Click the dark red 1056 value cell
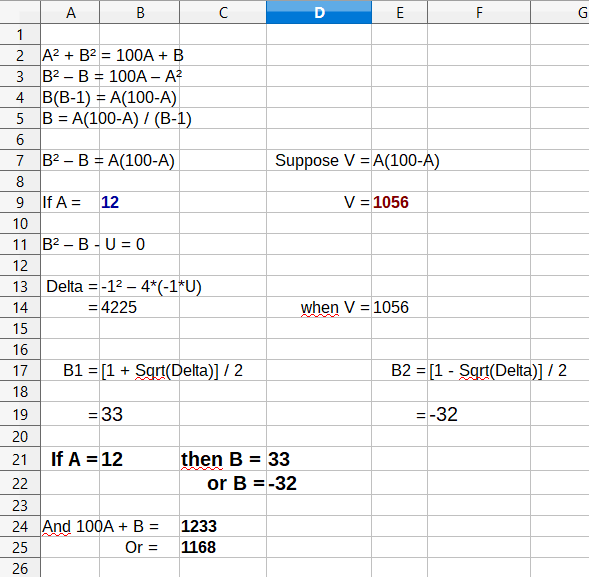589x577 pixels. [399, 202]
